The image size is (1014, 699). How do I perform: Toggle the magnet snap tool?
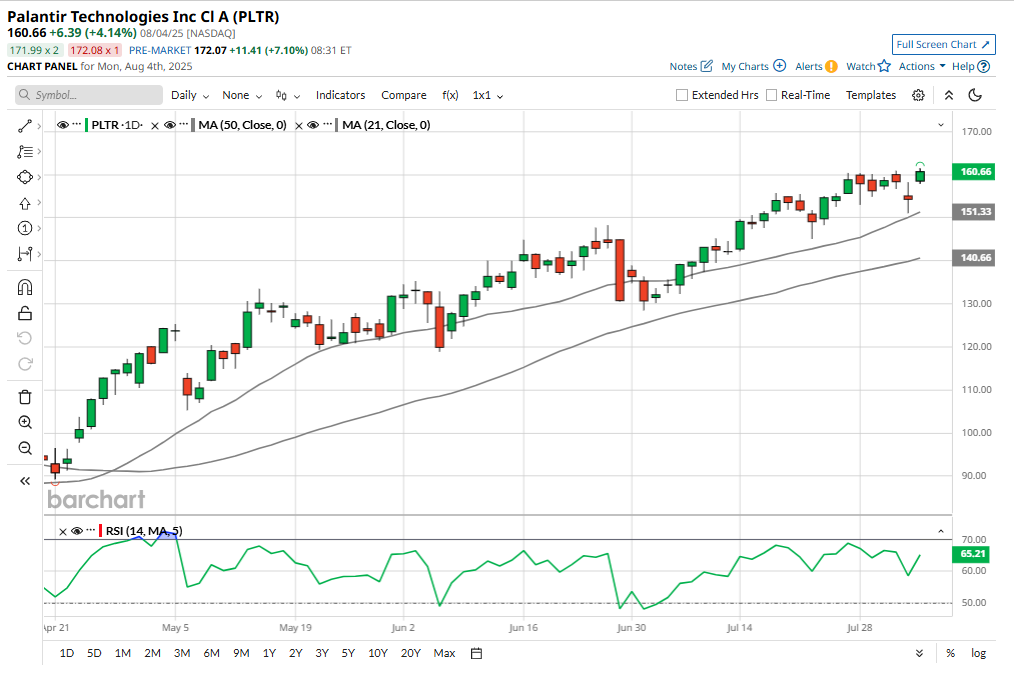(25, 288)
